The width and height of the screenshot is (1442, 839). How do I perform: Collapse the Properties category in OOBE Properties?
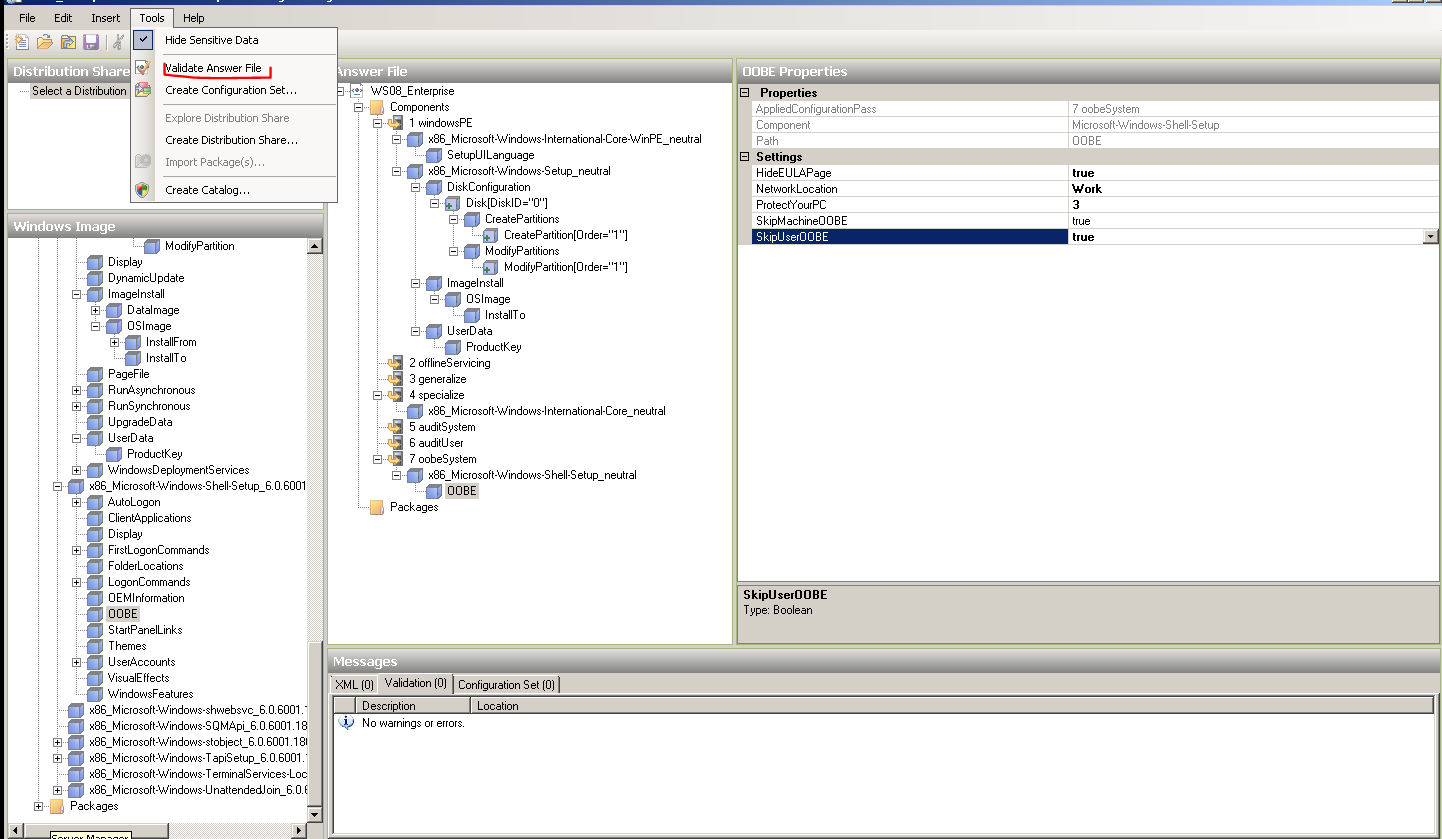tap(745, 93)
